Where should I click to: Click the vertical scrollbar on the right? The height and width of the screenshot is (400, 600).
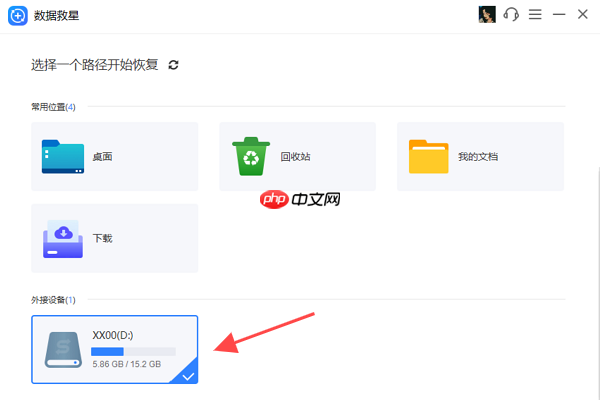click(x=598, y=283)
